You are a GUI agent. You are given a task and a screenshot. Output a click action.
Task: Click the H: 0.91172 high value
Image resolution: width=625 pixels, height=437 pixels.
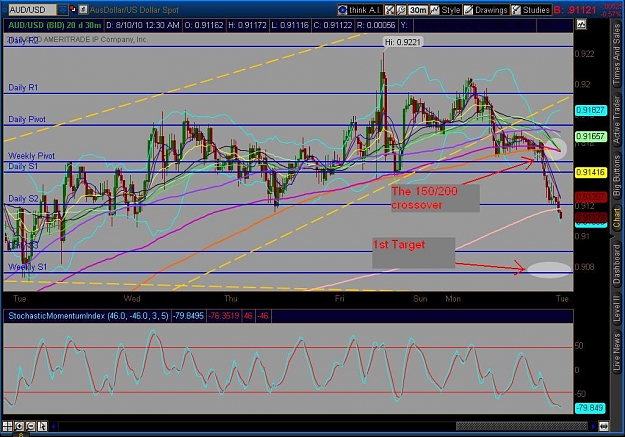[247, 25]
